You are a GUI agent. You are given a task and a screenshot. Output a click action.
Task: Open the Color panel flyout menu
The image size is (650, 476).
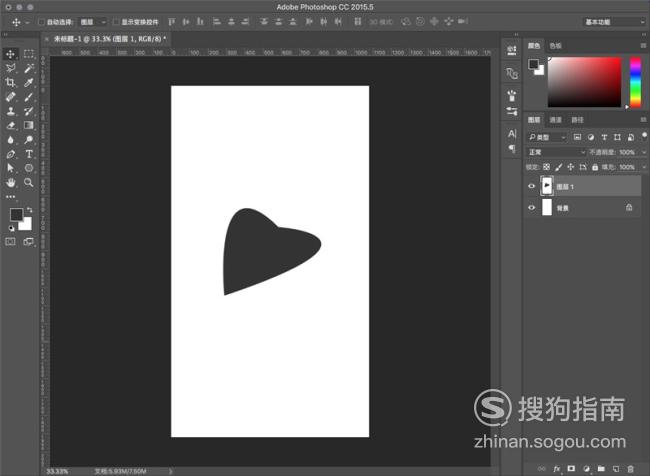[643, 46]
